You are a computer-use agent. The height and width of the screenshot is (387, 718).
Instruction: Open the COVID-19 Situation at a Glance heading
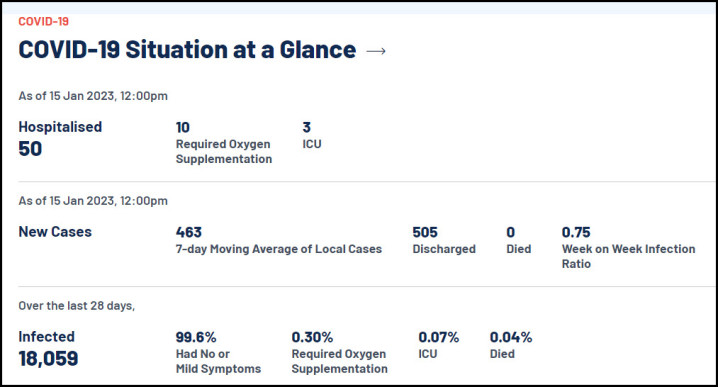tap(187, 49)
